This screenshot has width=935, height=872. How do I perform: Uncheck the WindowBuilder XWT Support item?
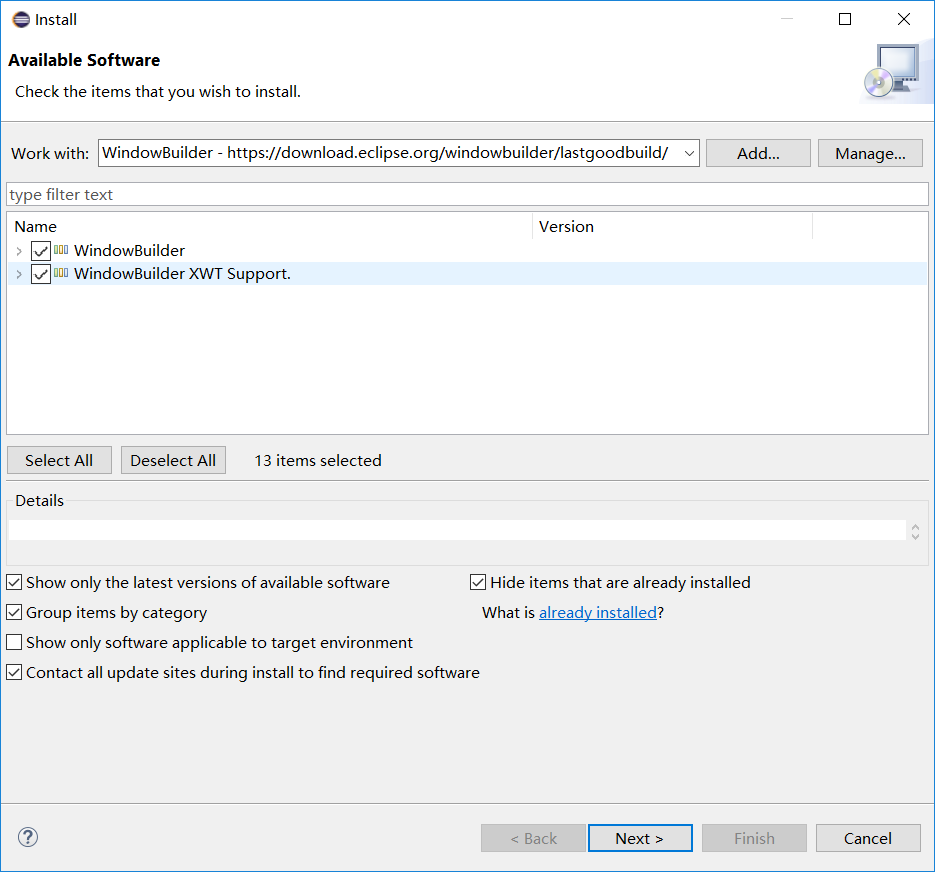tap(39, 273)
